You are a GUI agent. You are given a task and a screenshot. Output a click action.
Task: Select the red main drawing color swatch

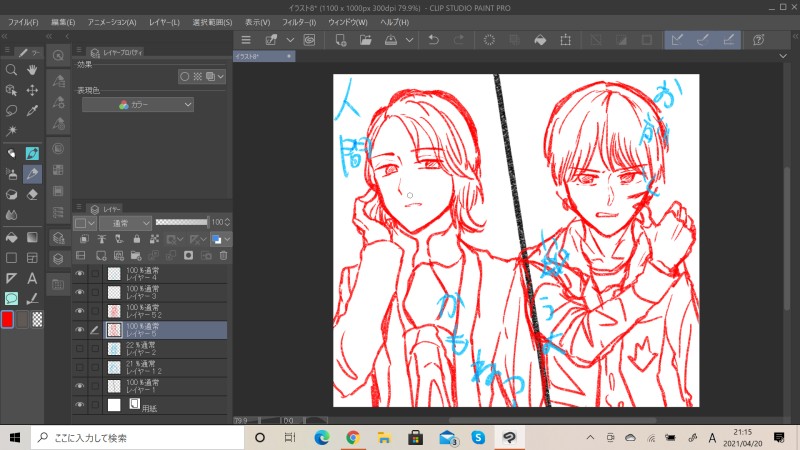pos(7,319)
